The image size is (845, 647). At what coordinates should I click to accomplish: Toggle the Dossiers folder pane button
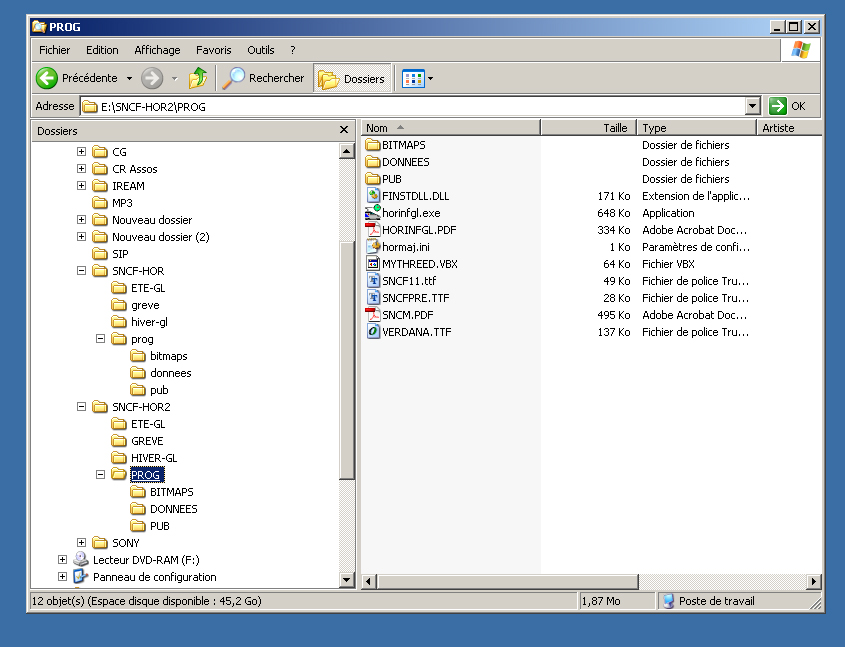point(352,79)
